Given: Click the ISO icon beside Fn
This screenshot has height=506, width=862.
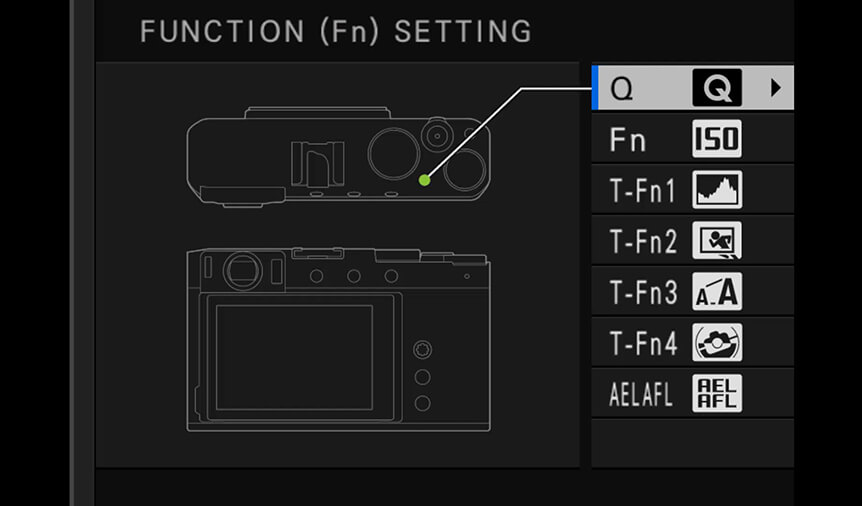Looking at the screenshot, I should 717,139.
